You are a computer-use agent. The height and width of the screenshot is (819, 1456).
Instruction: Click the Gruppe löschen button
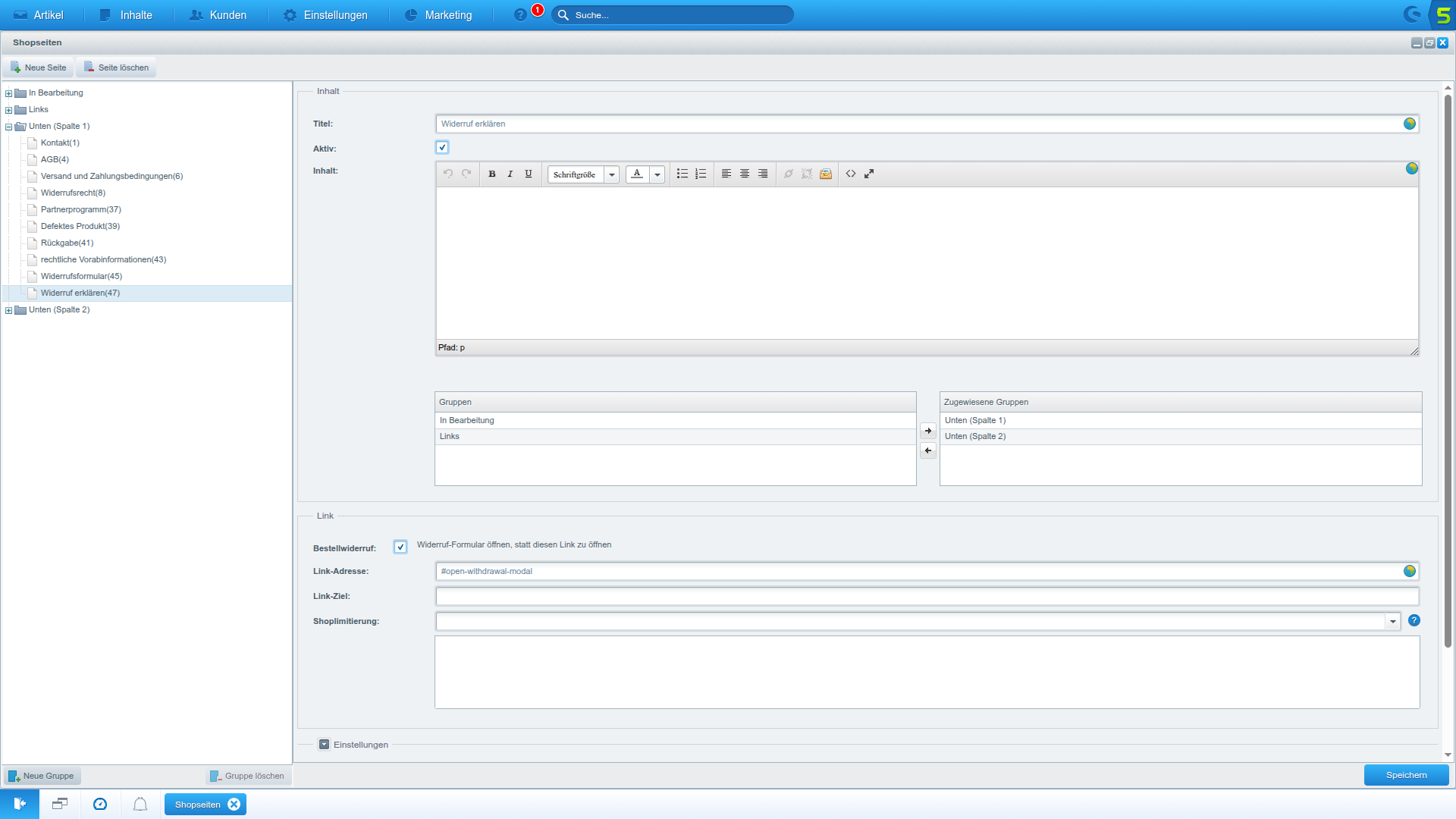tap(248, 776)
